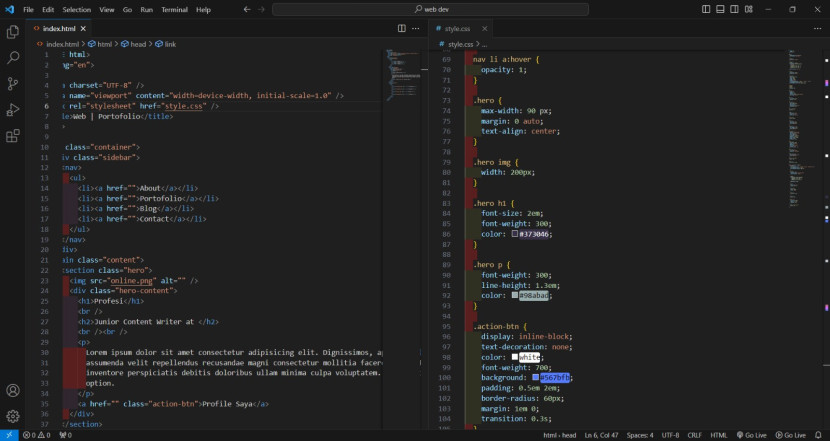Open the Accounts menu icon
The image size is (830, 441).
coord(13,390)
